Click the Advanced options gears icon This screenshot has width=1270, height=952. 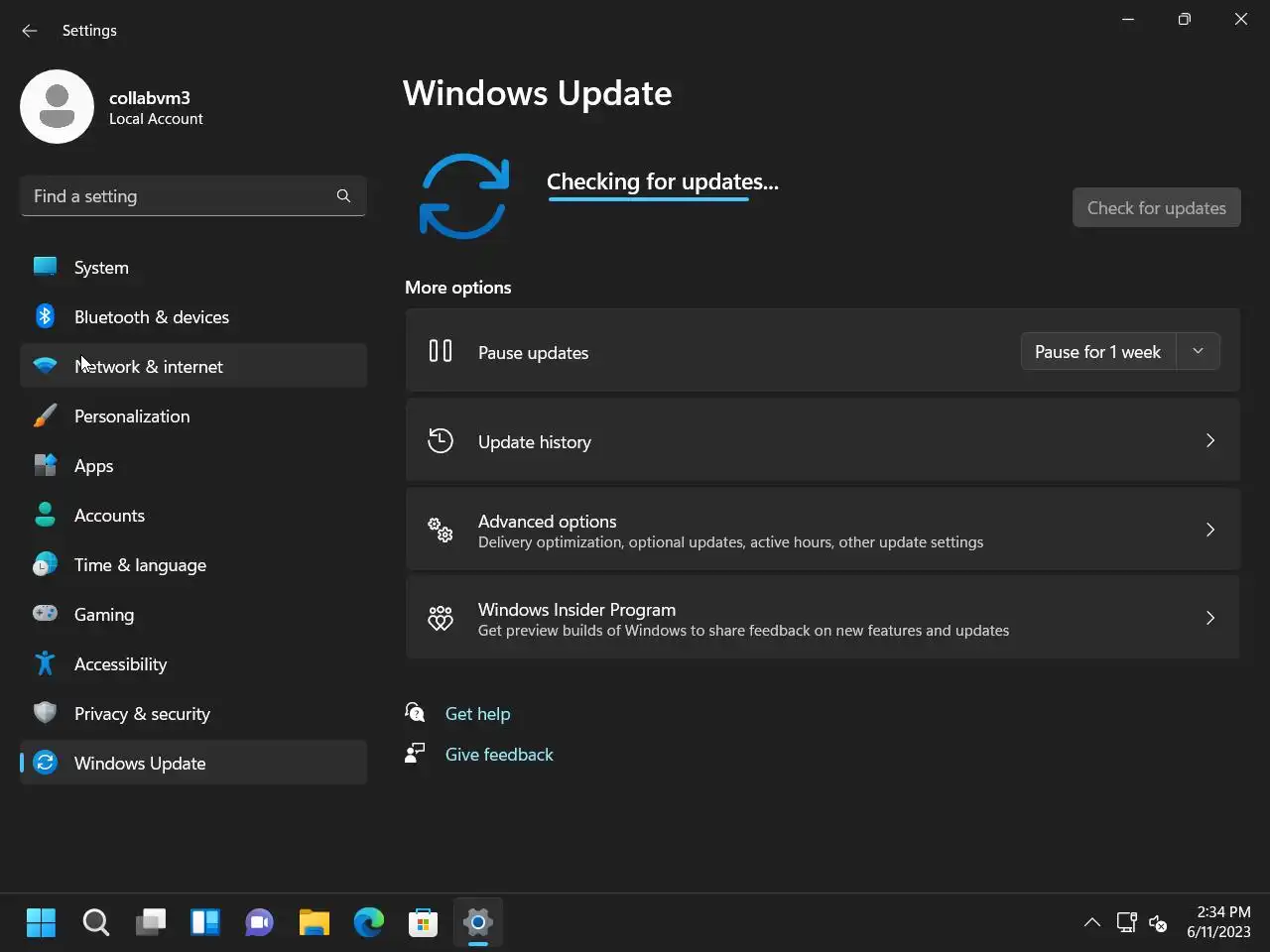(x=441, y=530)
